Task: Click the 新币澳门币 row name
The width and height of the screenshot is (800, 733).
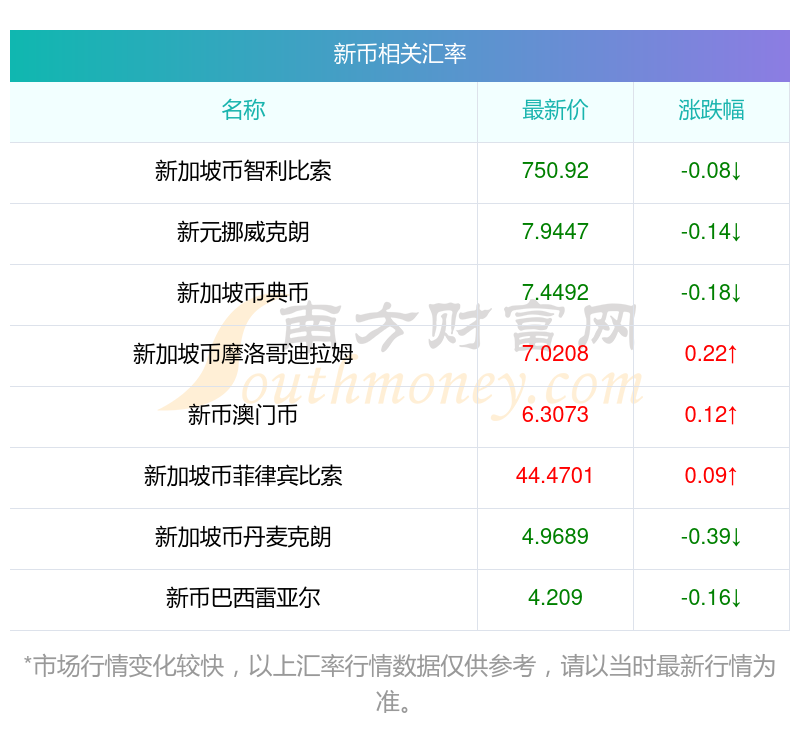Action: [x=243, y=415]
